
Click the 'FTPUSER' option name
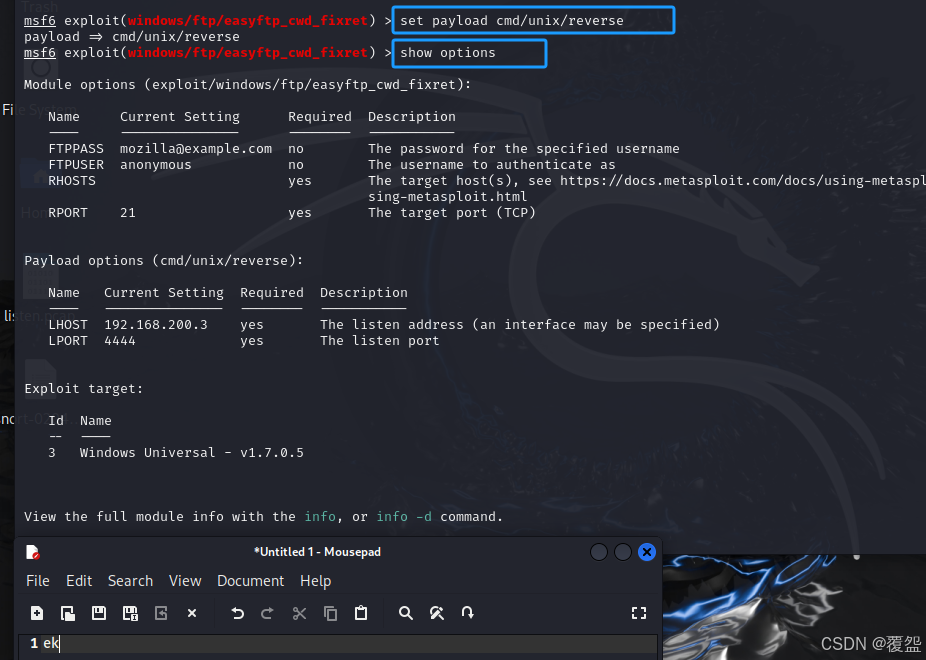point(76,165)
